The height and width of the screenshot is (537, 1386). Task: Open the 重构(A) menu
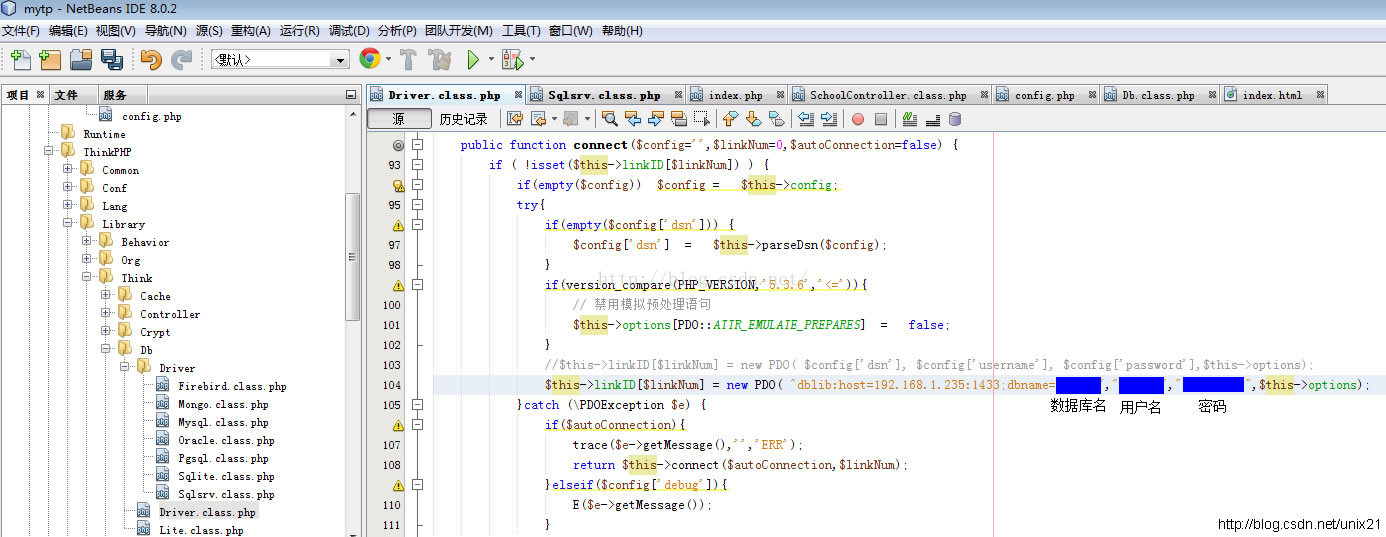coord(249,31)
